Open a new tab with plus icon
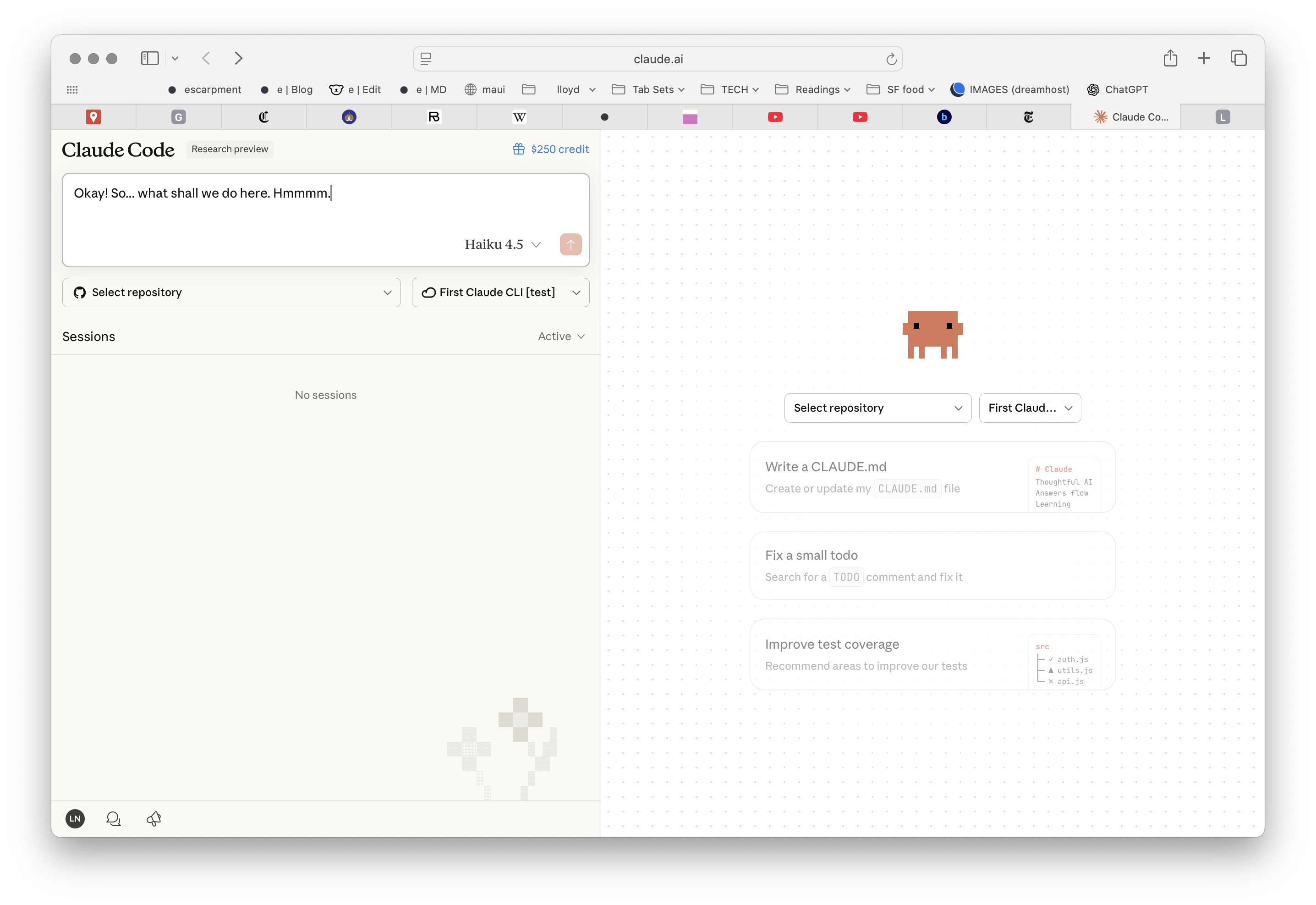 [x=1203, y=58]
